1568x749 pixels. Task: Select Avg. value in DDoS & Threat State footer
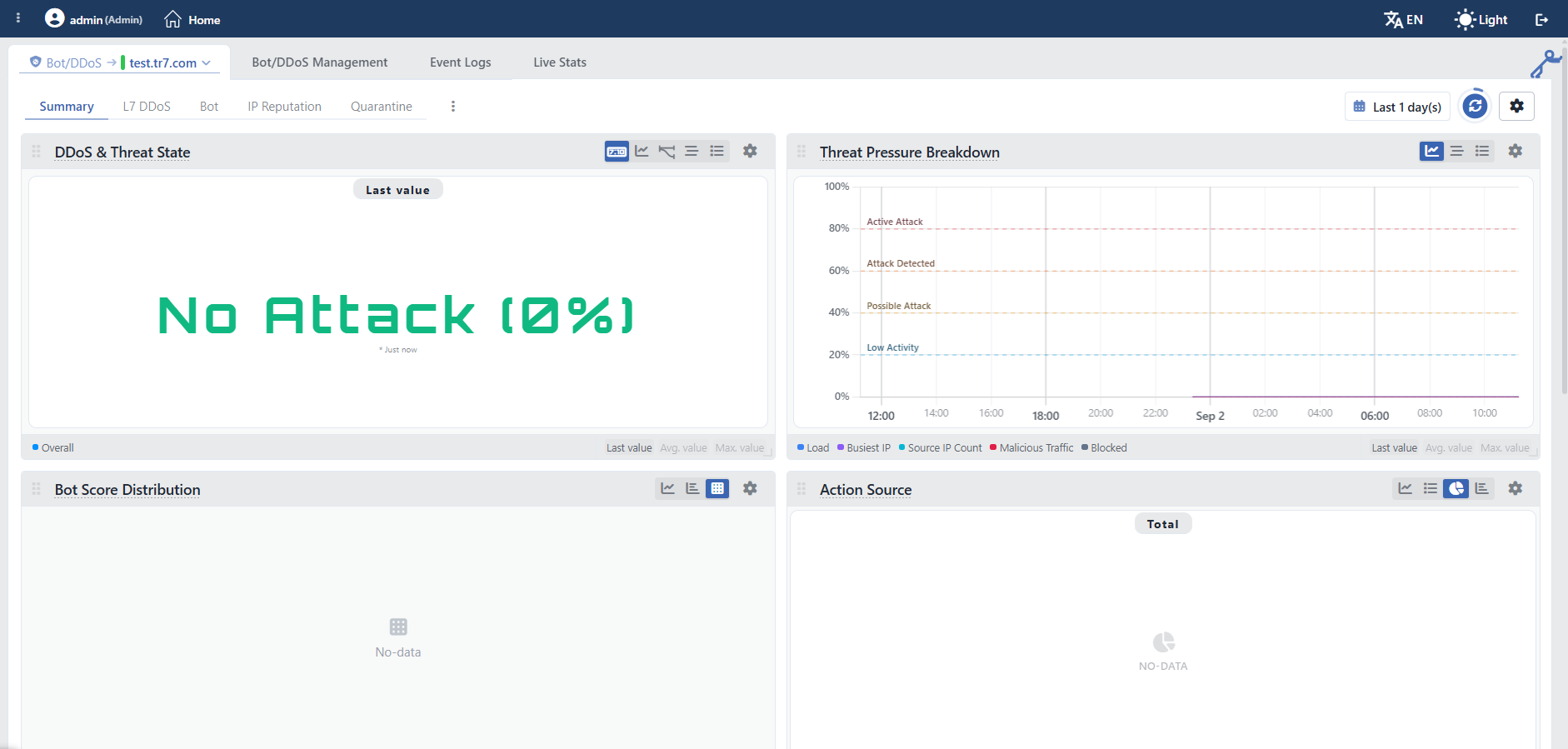click(683, 447)
